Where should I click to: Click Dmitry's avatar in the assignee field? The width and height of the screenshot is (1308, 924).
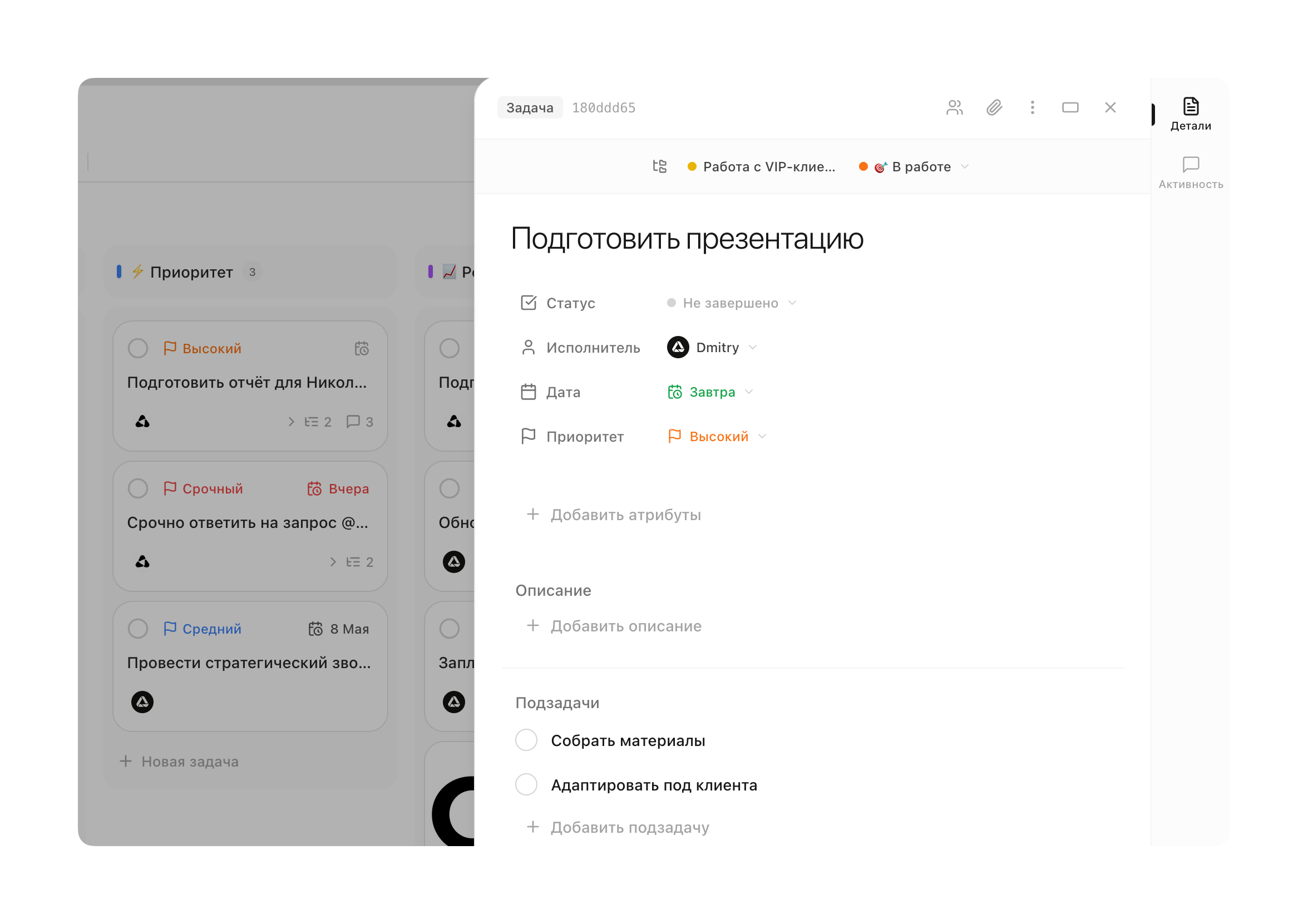pyautogui.click(x=678, y=348)
